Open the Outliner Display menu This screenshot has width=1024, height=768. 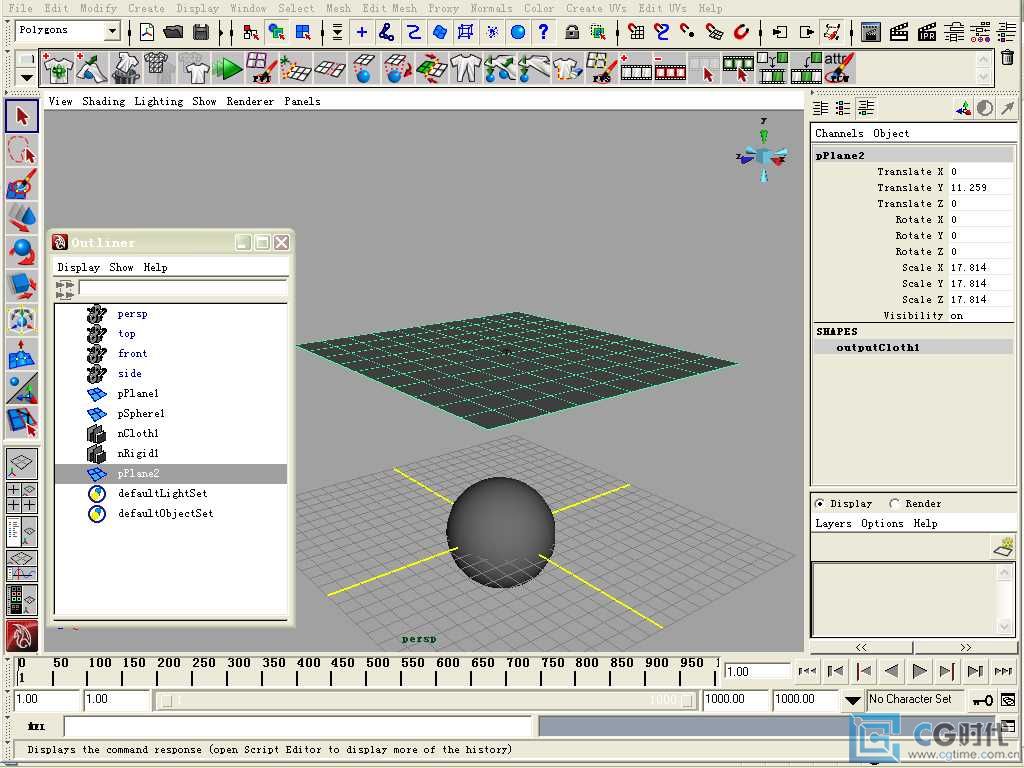[78, 267]
